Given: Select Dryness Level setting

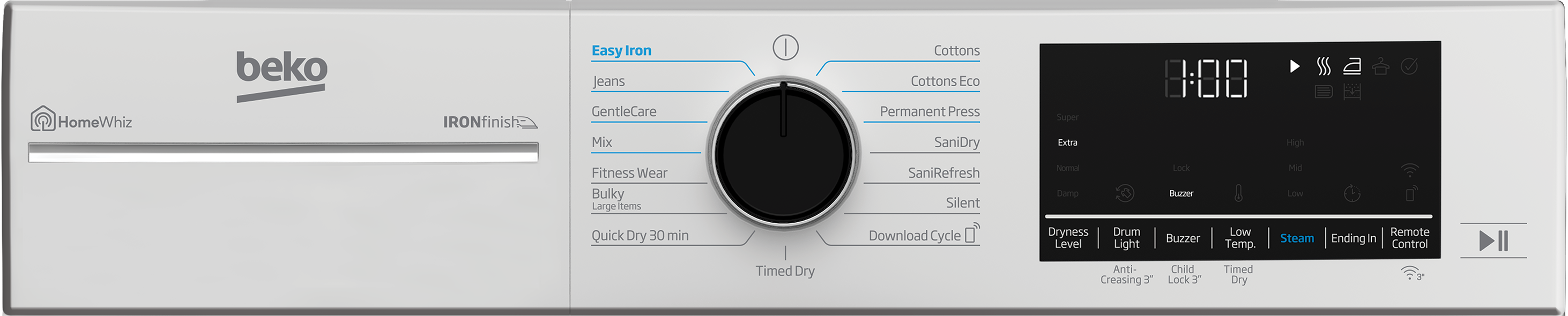Looking at the screenshot, I should [x=1068, y=238].
